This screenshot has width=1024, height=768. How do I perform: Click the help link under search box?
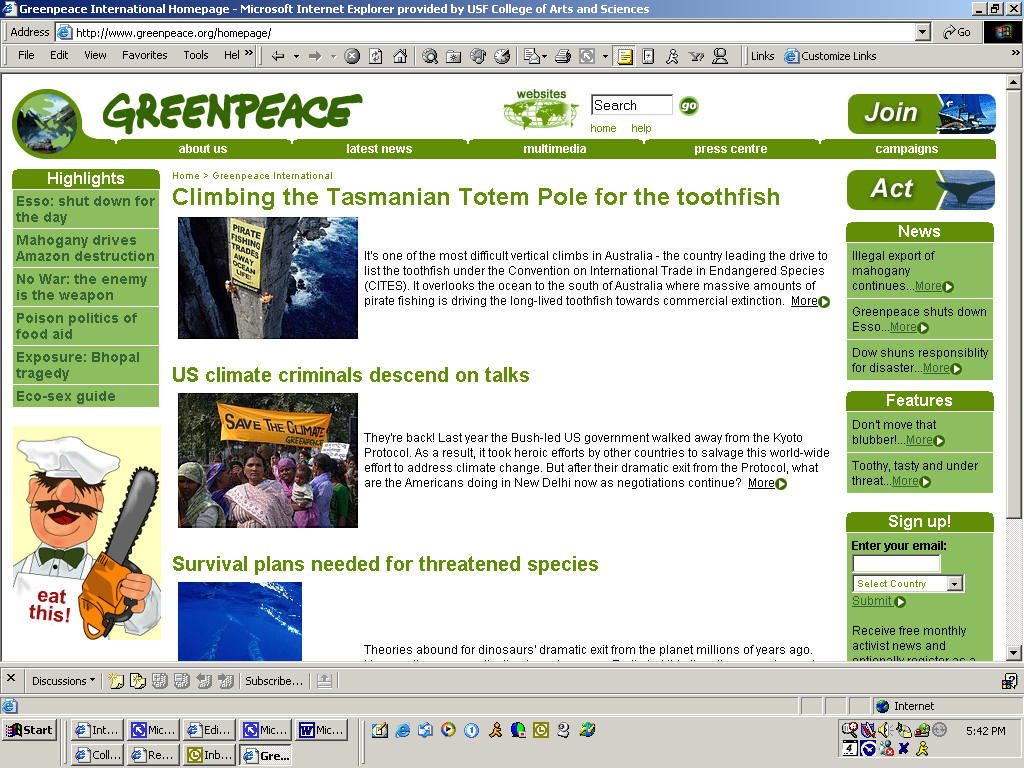[x=641, y=128]
